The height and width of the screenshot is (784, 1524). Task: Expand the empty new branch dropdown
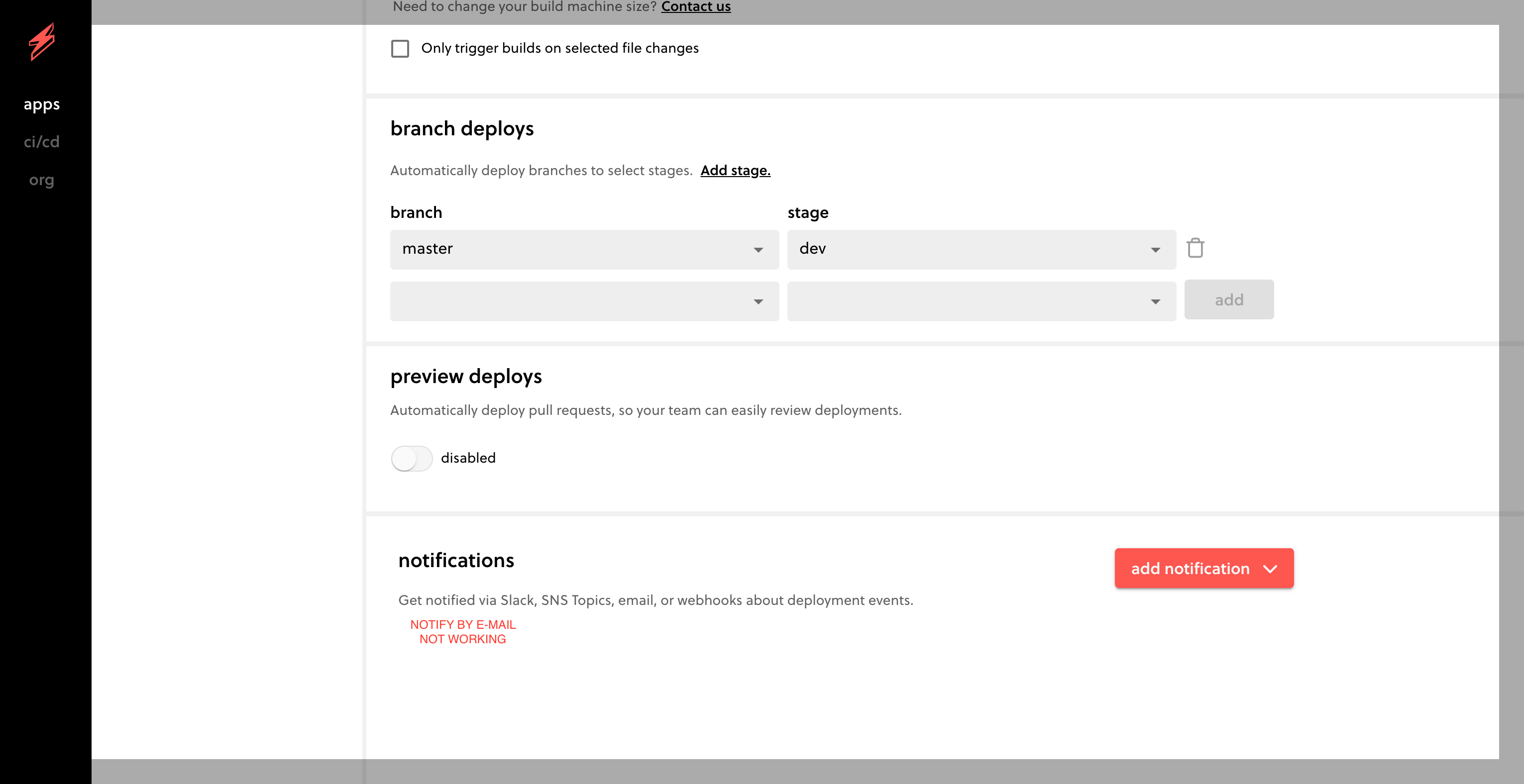[584, 301]
